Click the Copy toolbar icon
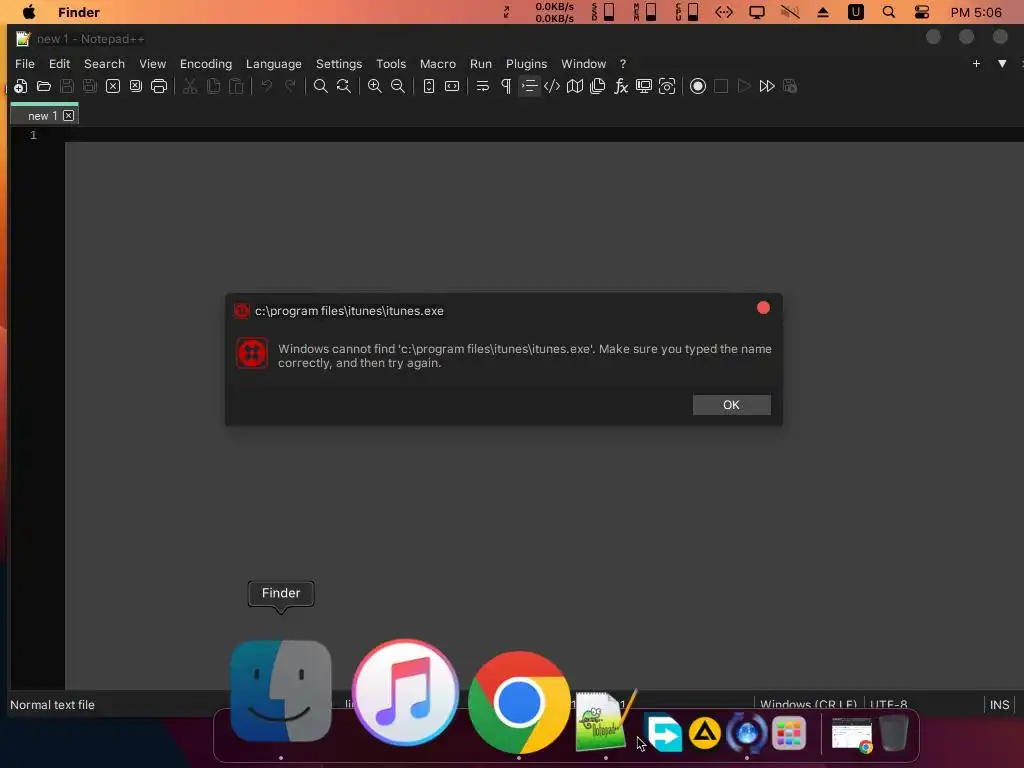The height and width of the screenshot is (768, 1024). [213, 86]
